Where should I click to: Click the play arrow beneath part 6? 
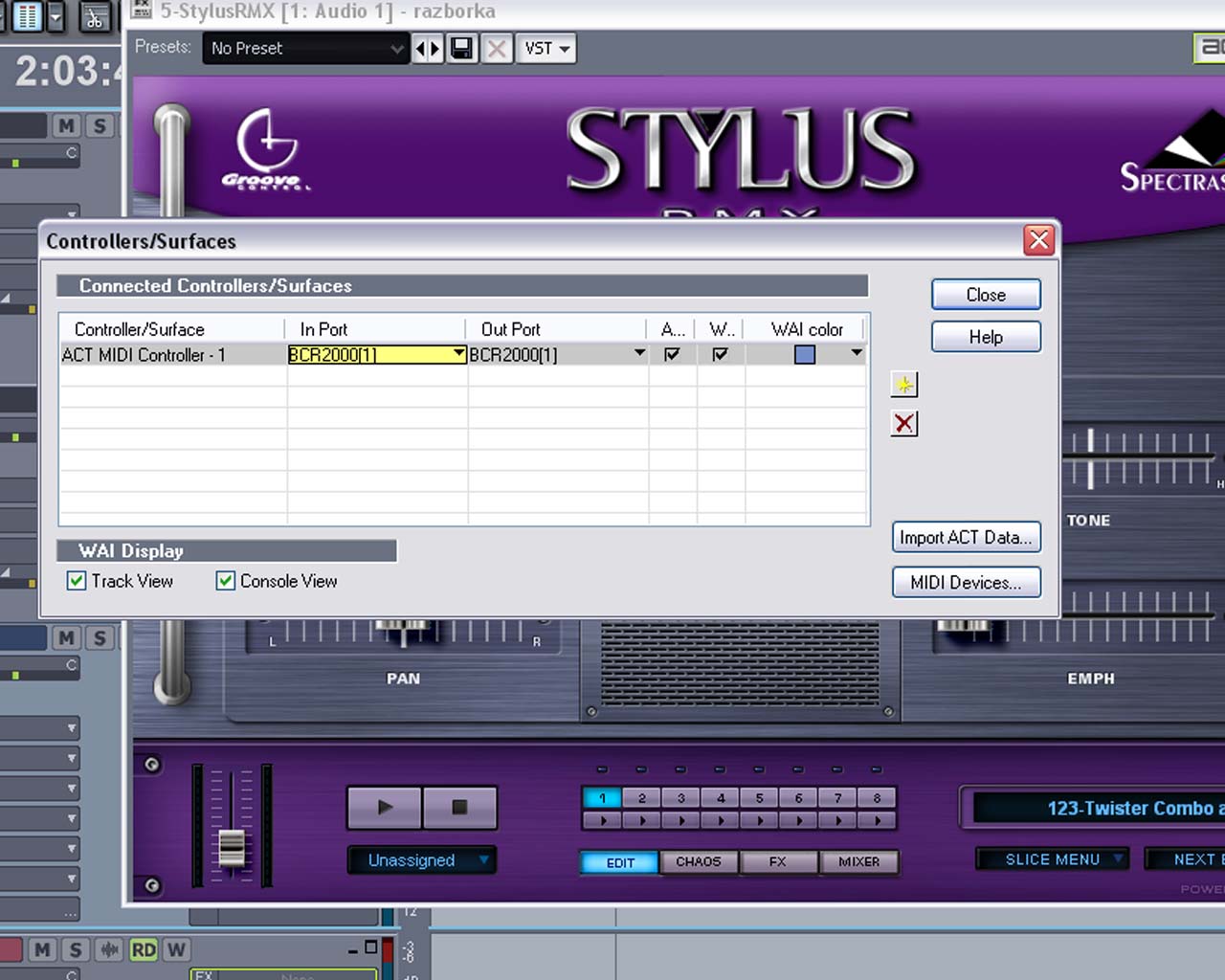point(799,820)
